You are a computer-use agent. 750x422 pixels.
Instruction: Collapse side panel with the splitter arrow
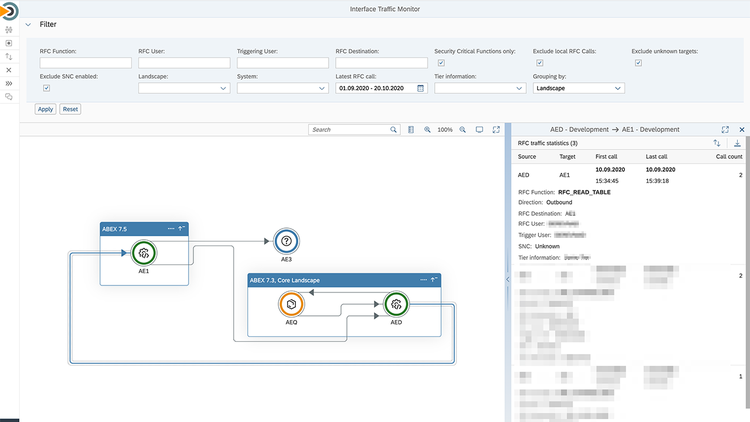coord(507,279)
